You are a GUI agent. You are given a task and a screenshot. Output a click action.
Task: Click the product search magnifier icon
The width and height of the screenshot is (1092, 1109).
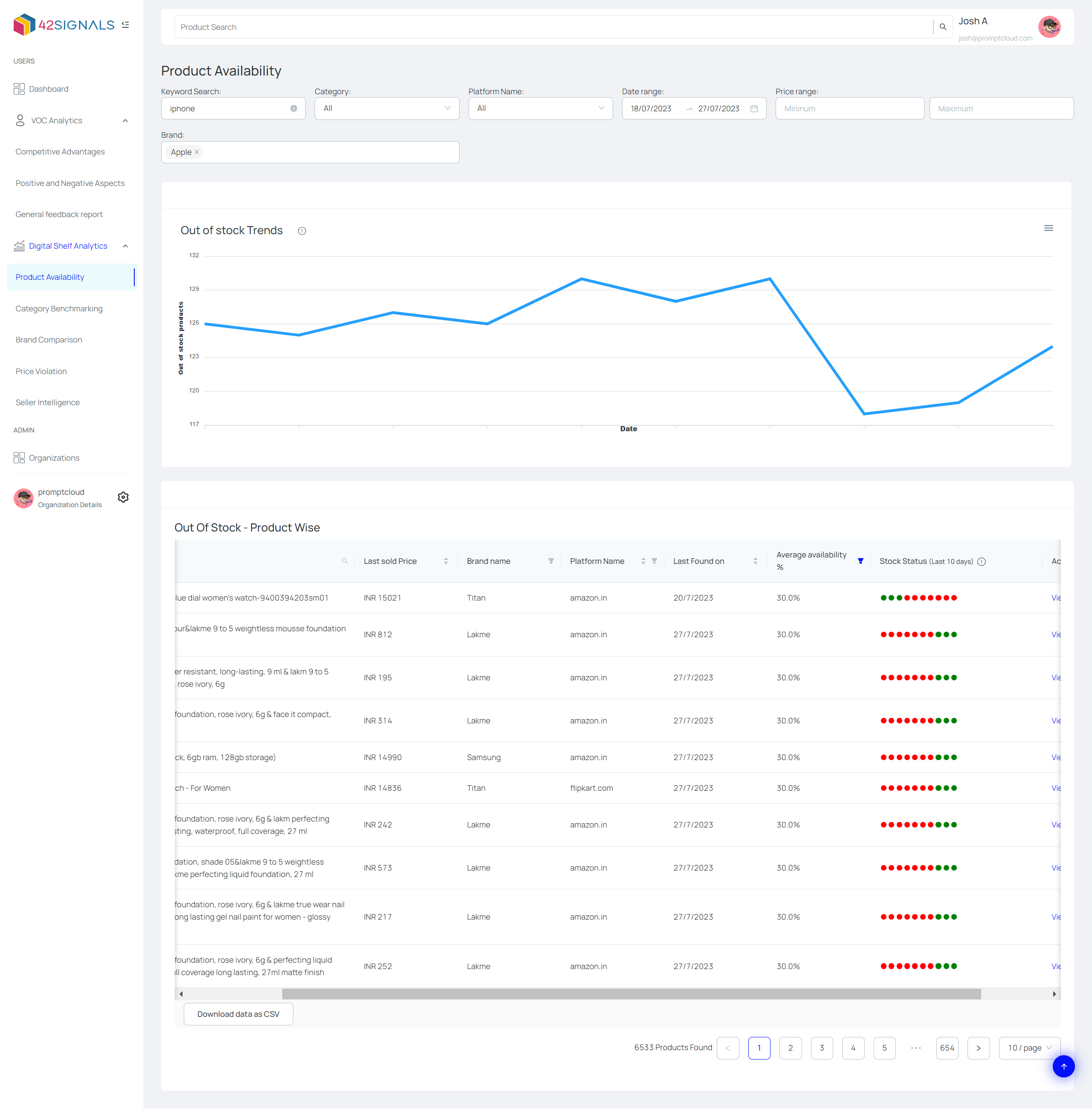tap(942, 27)
